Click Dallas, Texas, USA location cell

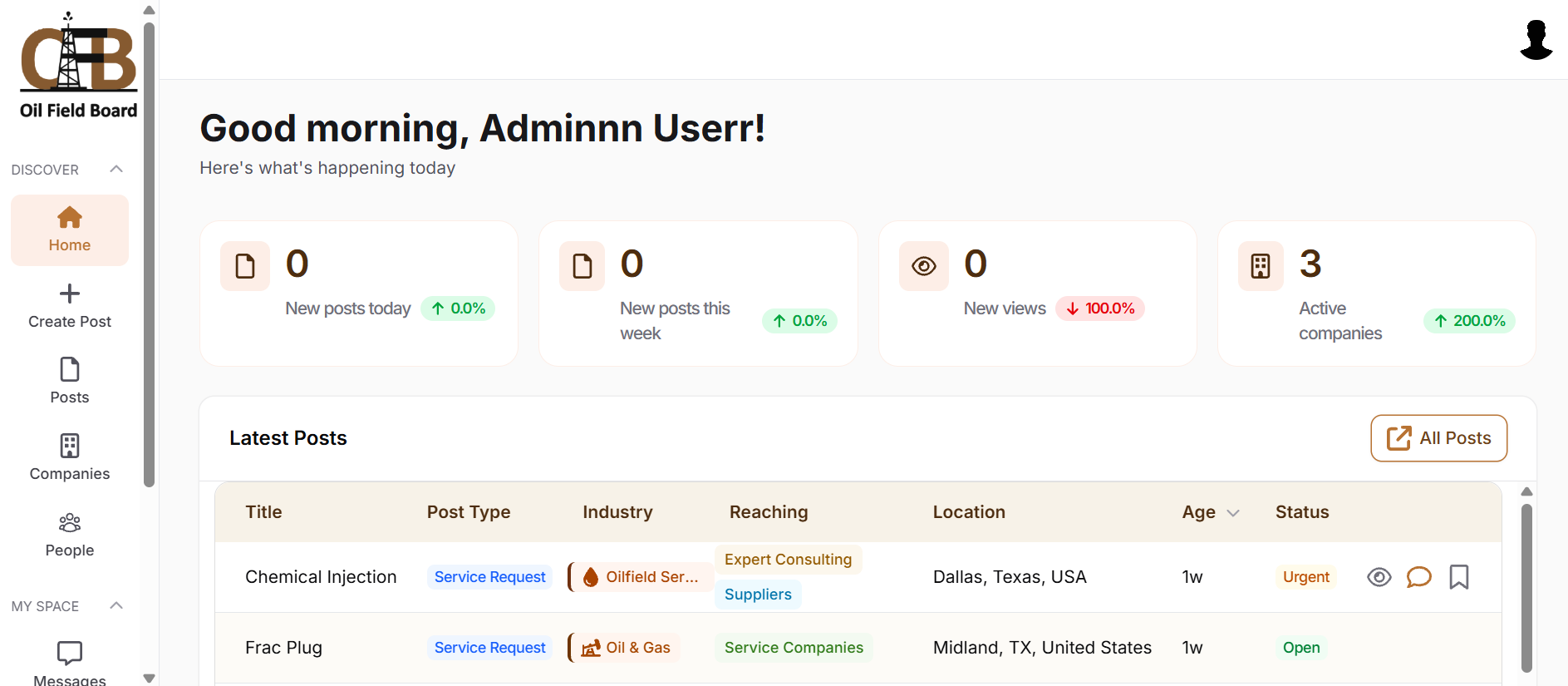1010,577
